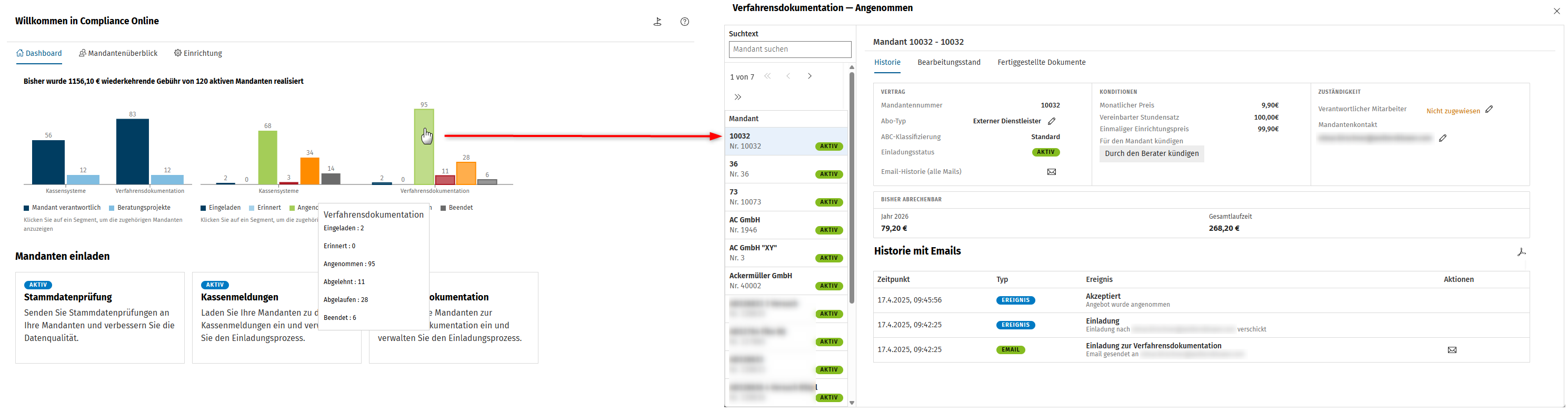Go to next page of Mandant list
The height and width of the screenshot is (410, 1568).
[810, 76]
